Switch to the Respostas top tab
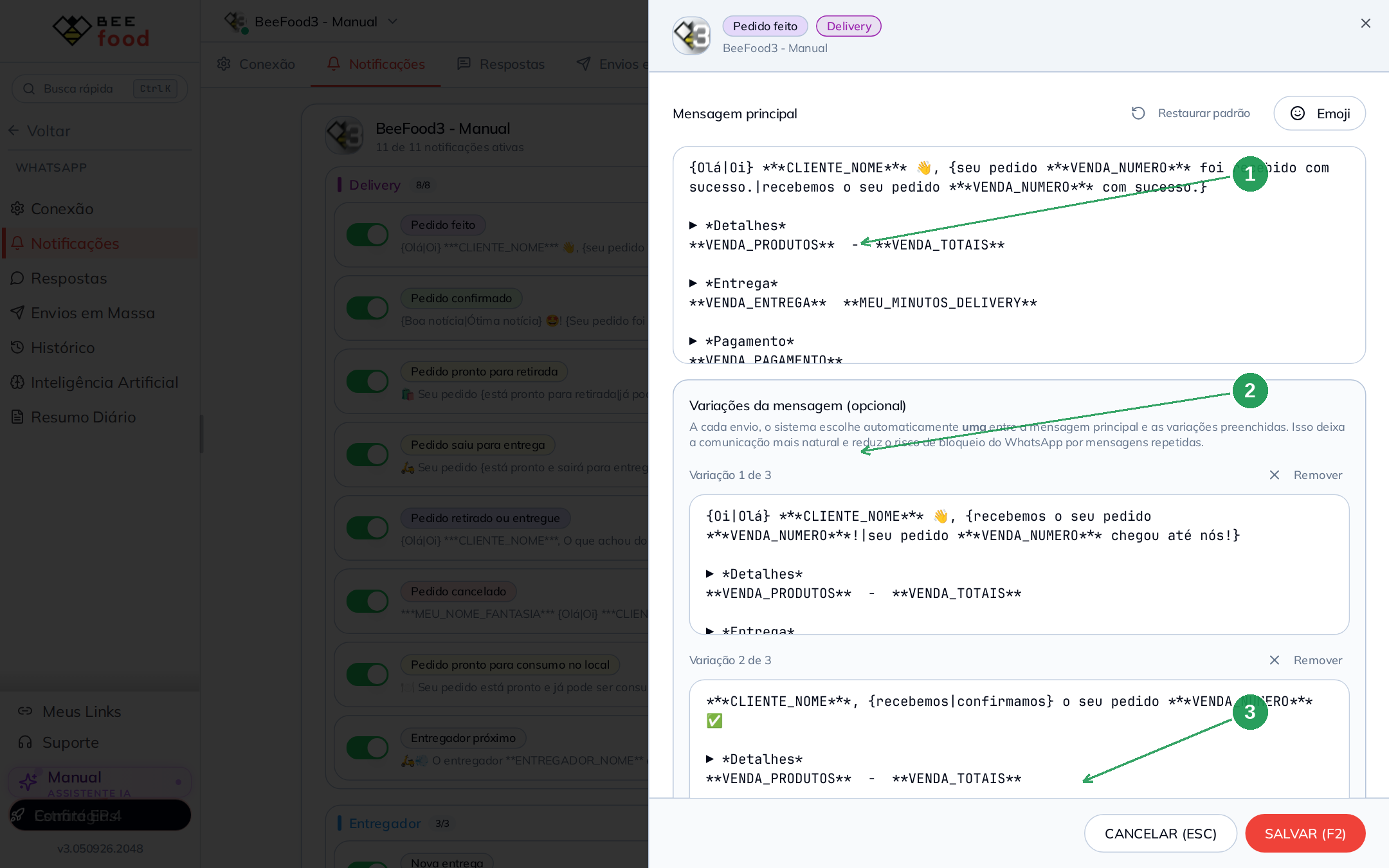The image size is (1389, 868). tap(501, 64)
